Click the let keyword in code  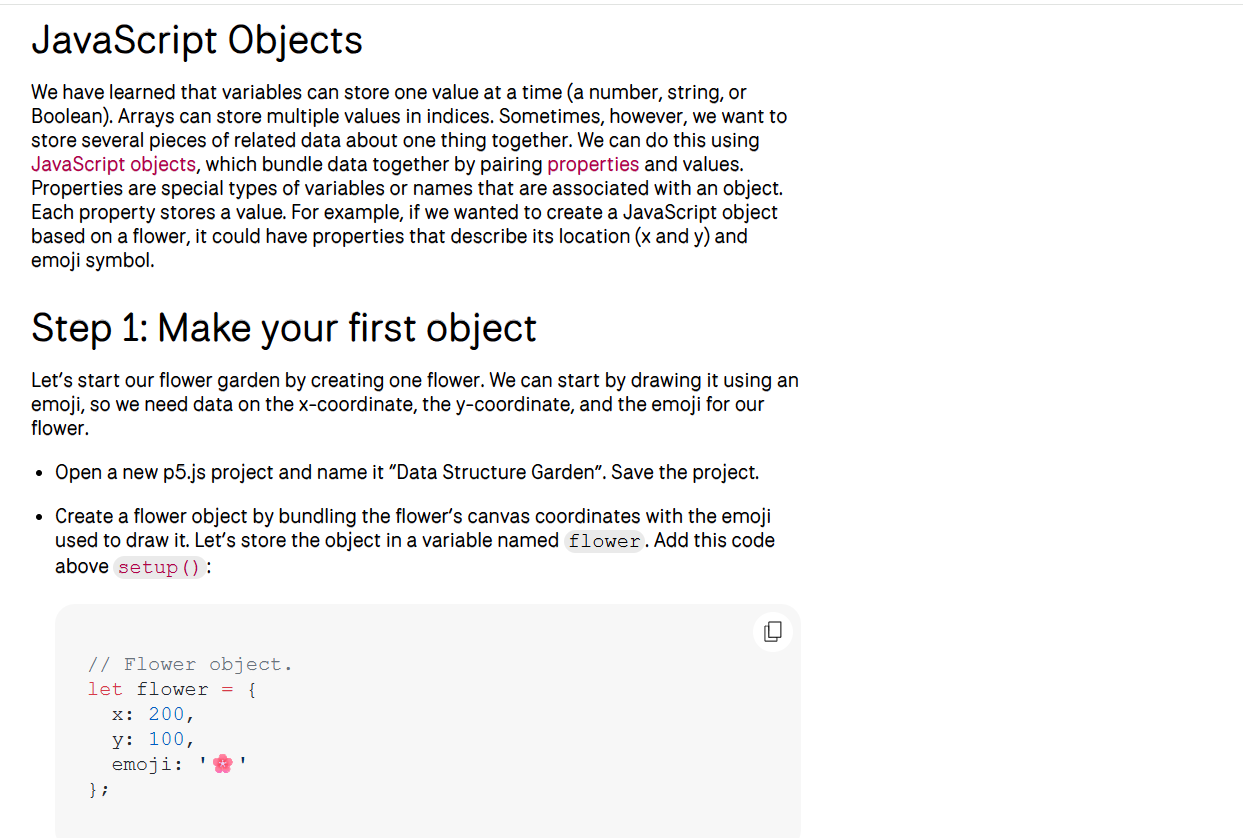pos(105,689)
